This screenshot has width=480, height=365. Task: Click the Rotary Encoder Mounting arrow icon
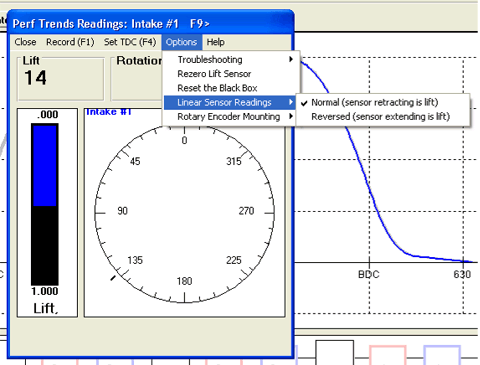point(291,116)
